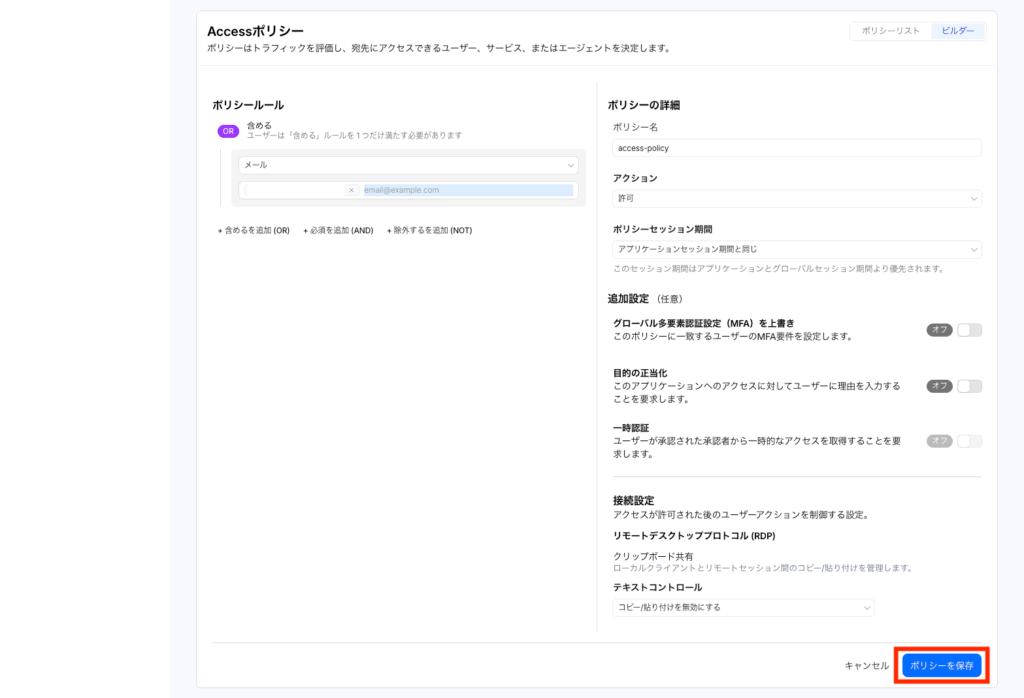Image resolution: width=1024 pixels, height=698 pixels.
Task: Switch to the ビルダー tab
Action: [x=957, y=31]
